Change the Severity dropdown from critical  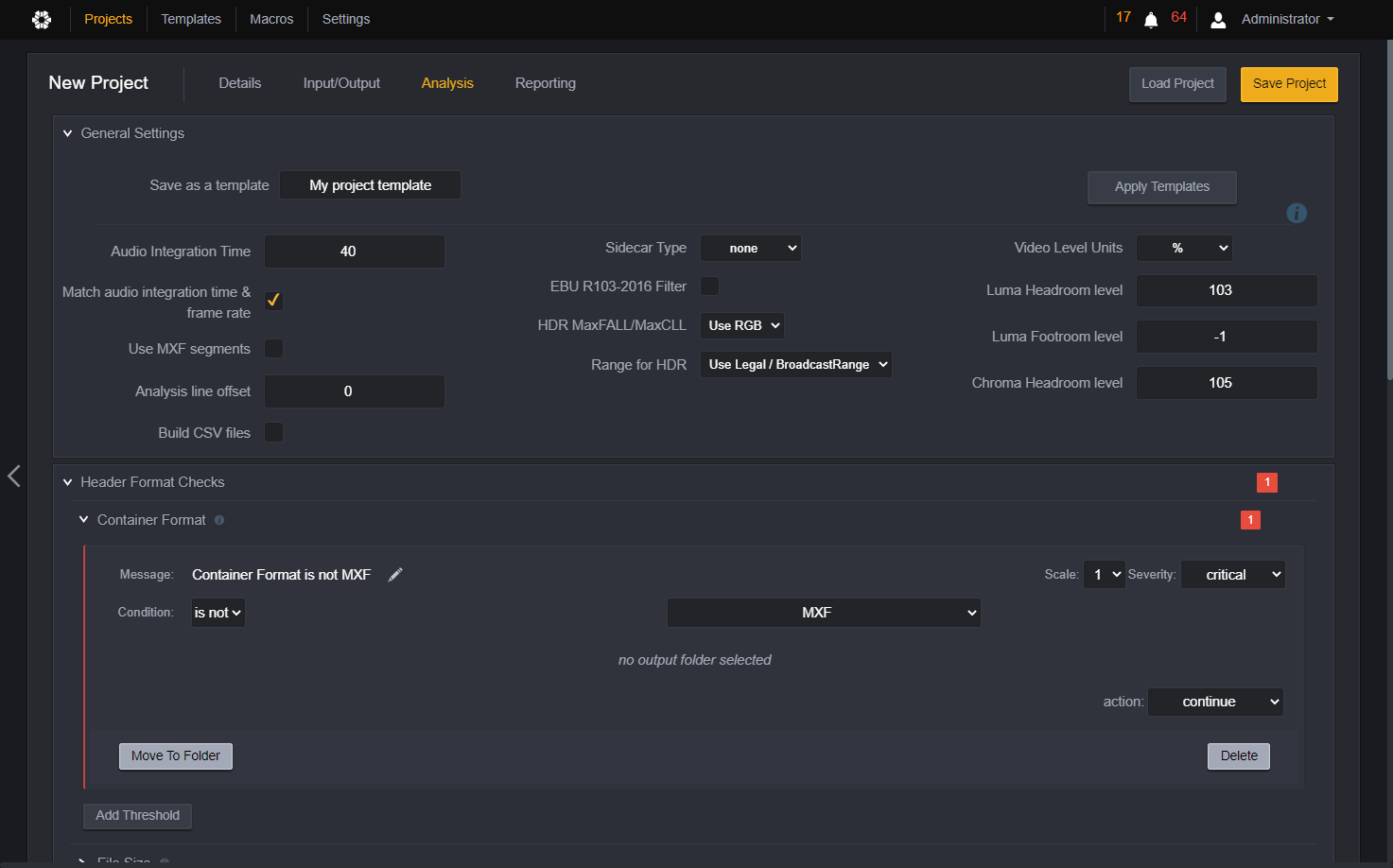1233,575
